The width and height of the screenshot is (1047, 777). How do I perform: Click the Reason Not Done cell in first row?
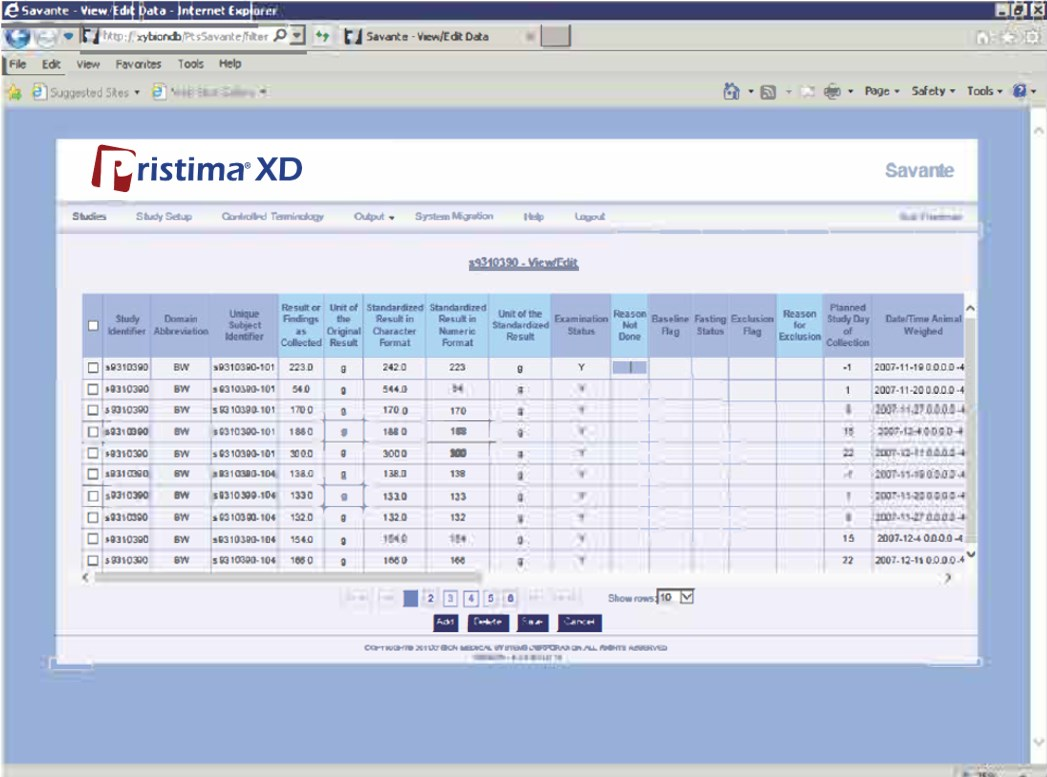pyautogui.click(x=630, y=367)
